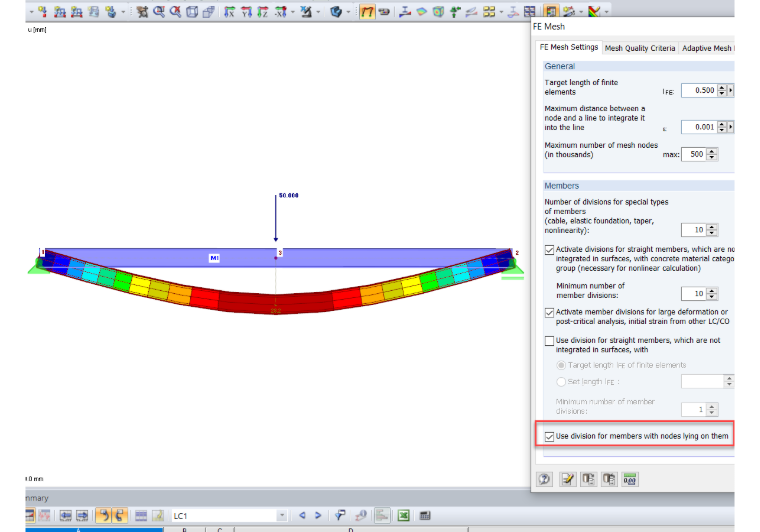Select the wireframe cube display icon
Image resolution: width=760 pixels, height=532 pixels.
(x=192, y=11)
